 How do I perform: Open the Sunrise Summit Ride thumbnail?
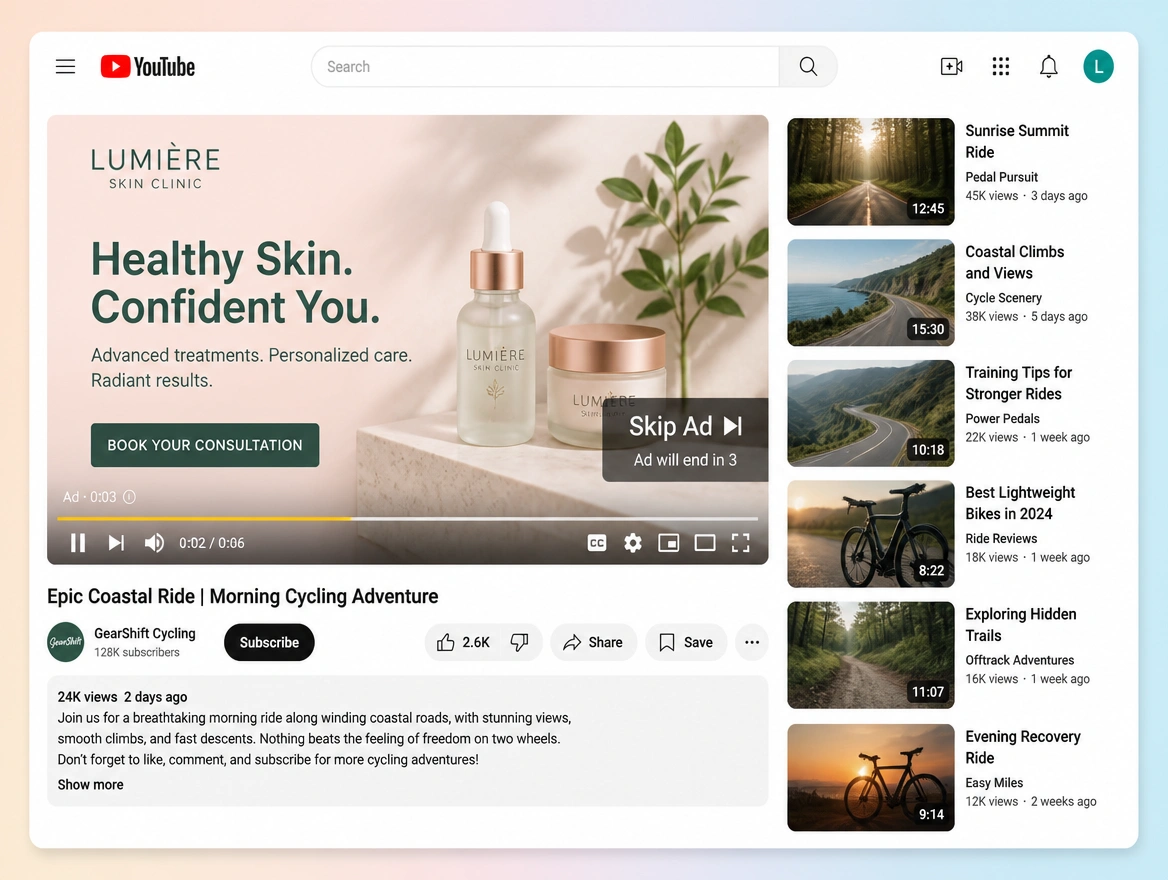point(871,171)
